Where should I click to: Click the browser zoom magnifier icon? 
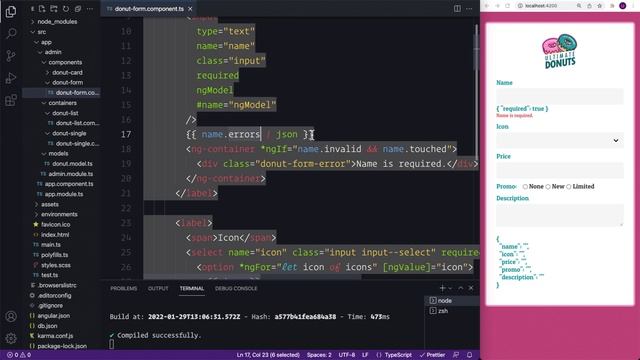point(579,6)
